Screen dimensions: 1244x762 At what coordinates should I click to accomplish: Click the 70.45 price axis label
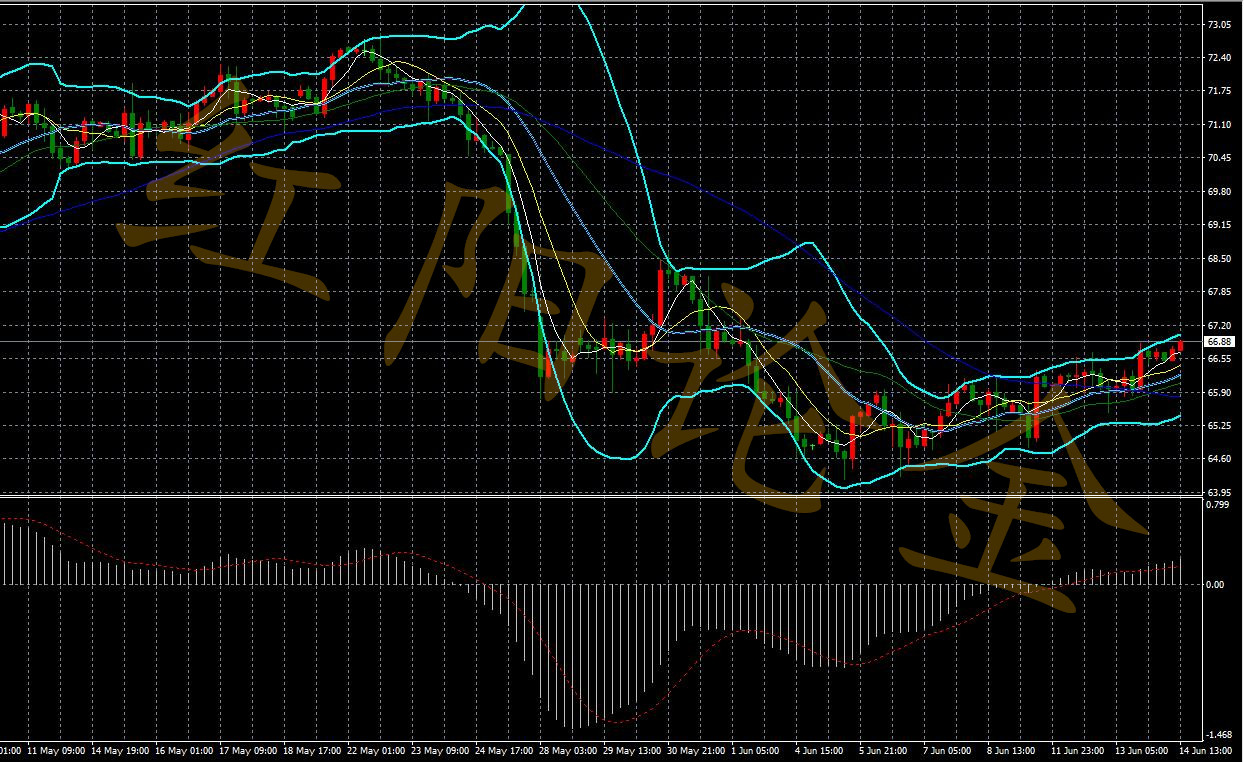tap(1220, 158)
